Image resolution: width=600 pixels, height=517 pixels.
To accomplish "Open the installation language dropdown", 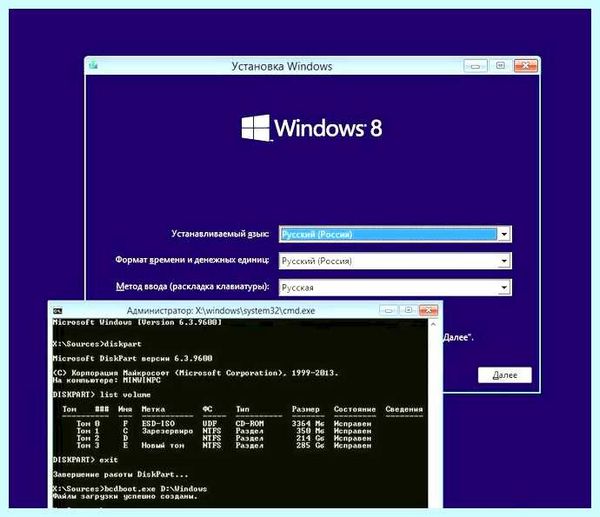I will [504, 234].
